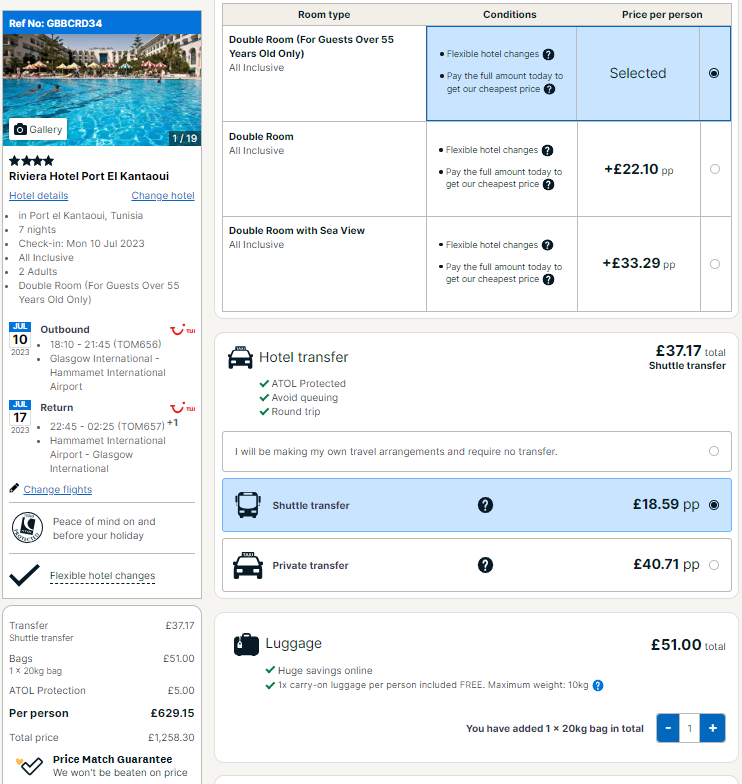The height and width of the screenshot is (784, 742).
Task: Open blue help icon for carry-on luggage
Action: point(598,686)
